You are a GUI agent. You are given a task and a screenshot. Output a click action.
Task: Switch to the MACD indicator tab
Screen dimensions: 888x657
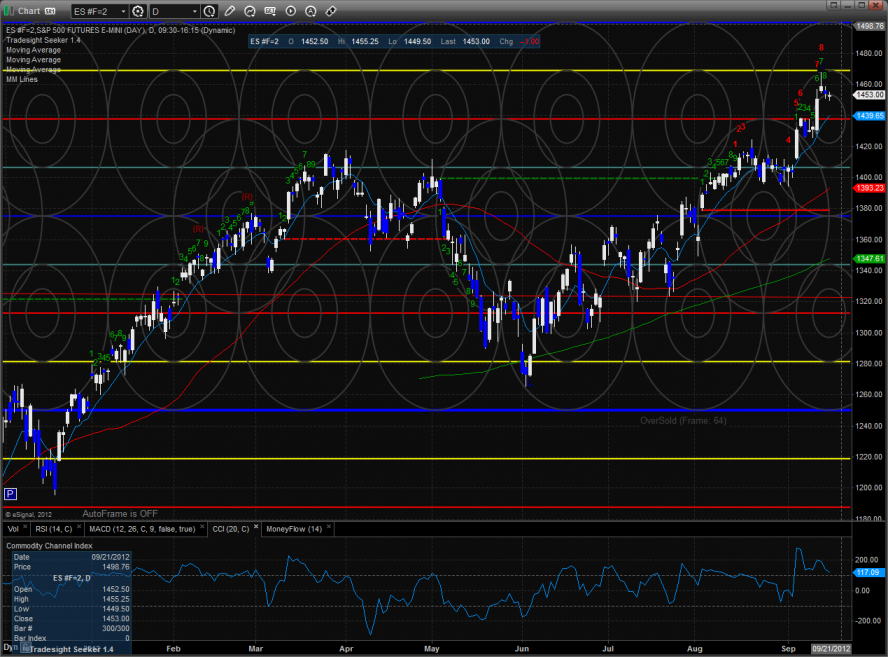142,528
